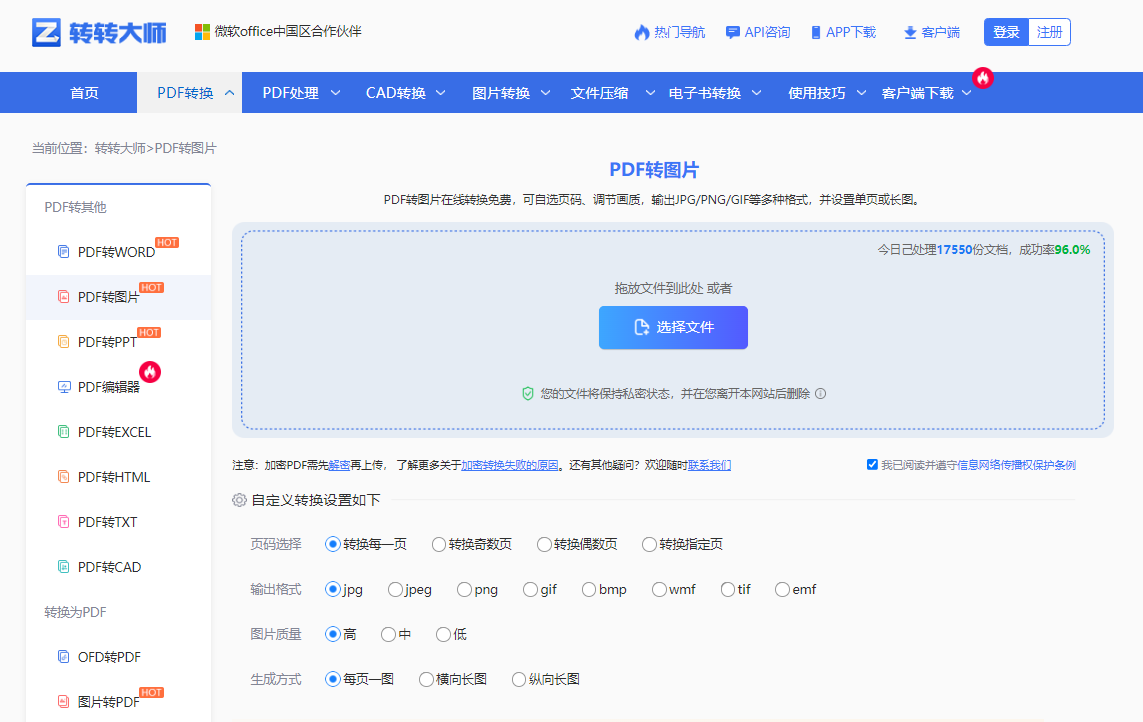This screenshot has width=1143, height=722.
Task: Click the PDF转EXCEL sidebar icon
Action: [x=63, y=432]
